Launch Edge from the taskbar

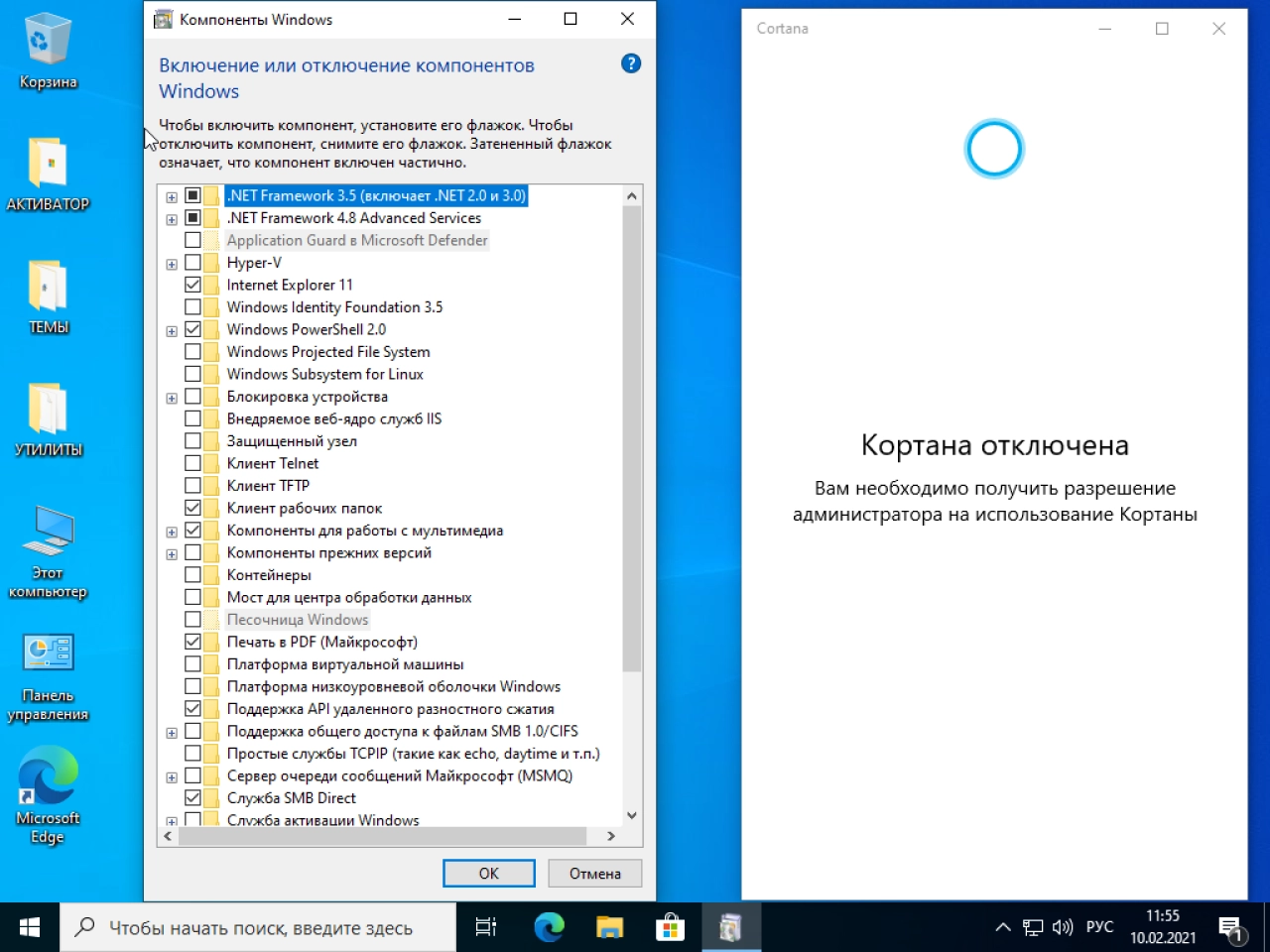pos(549,927)
